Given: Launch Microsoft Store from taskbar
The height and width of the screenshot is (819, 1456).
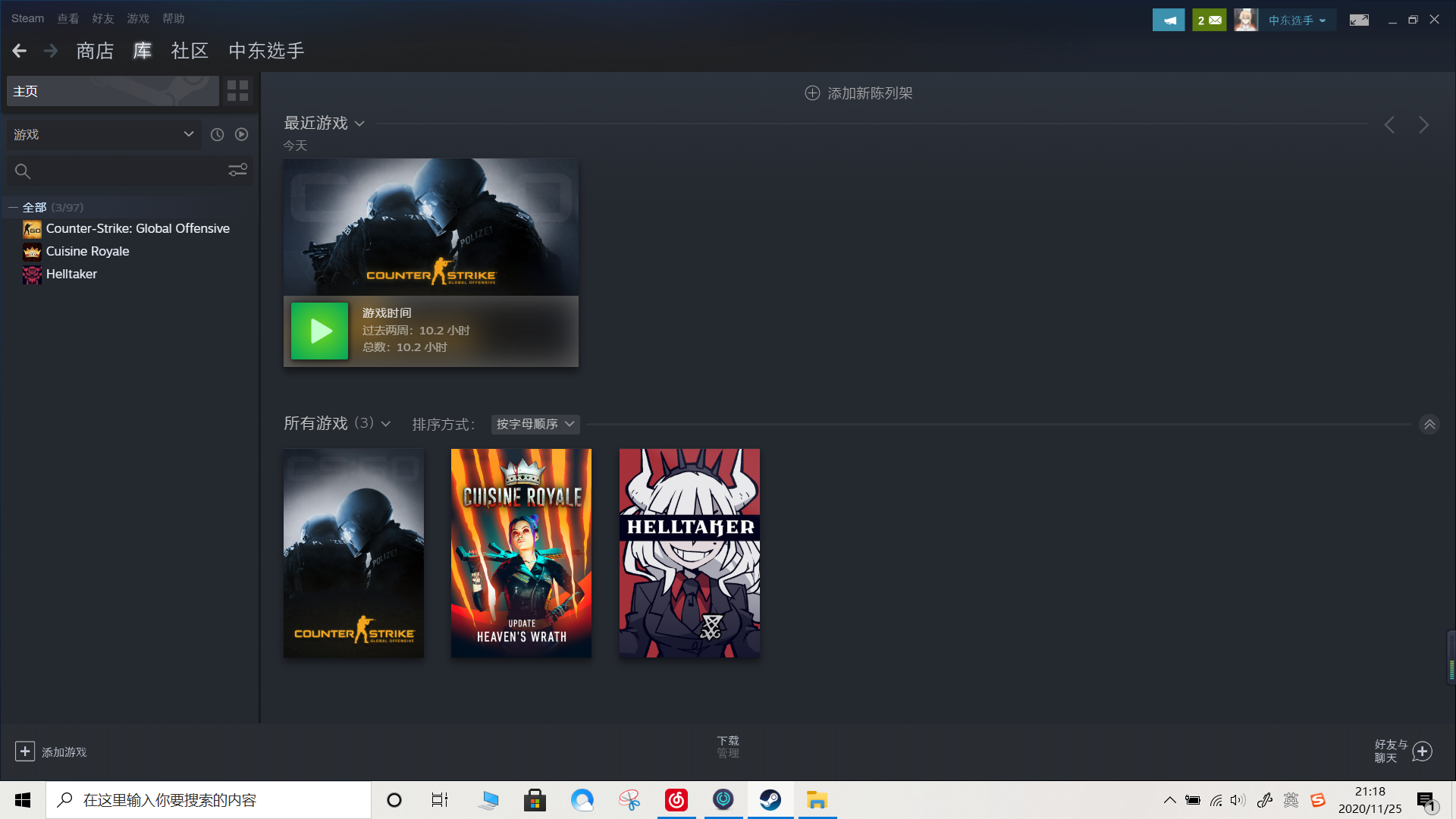Looking at the screenshot, I should coord(535,800).
